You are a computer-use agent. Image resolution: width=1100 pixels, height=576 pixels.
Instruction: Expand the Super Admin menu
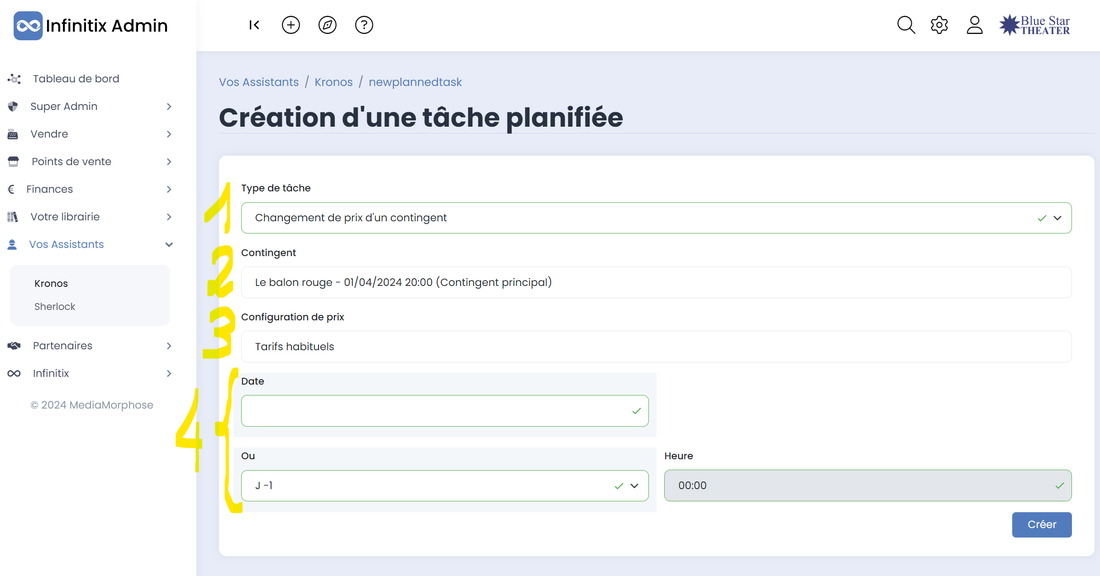click(90, 106)
